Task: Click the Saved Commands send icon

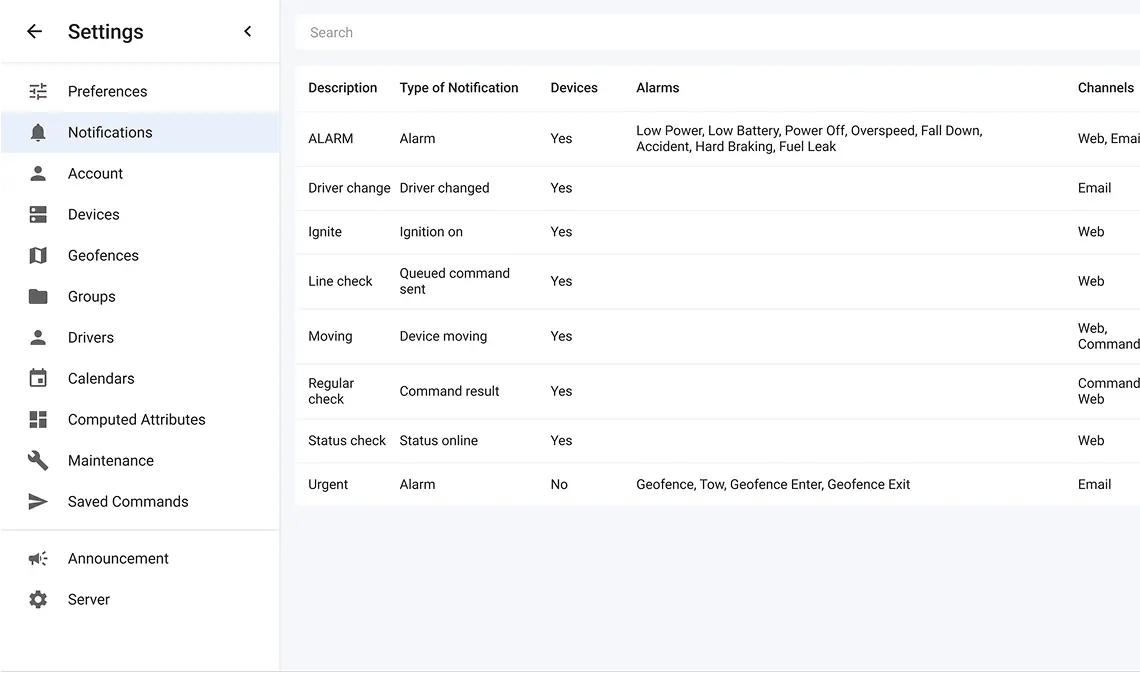Action: [38, 502]
